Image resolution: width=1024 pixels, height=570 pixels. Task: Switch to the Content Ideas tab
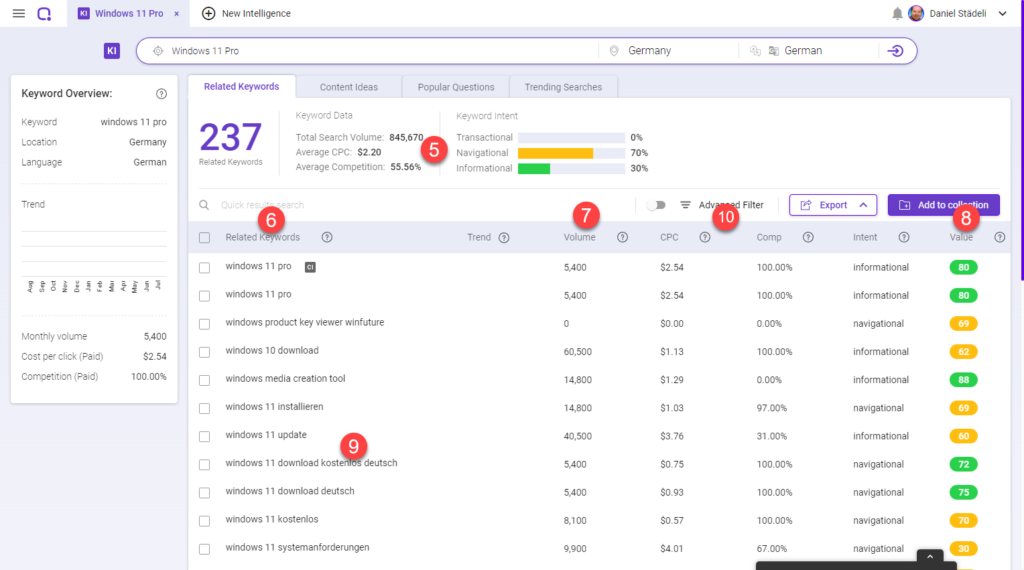point(349,87)
